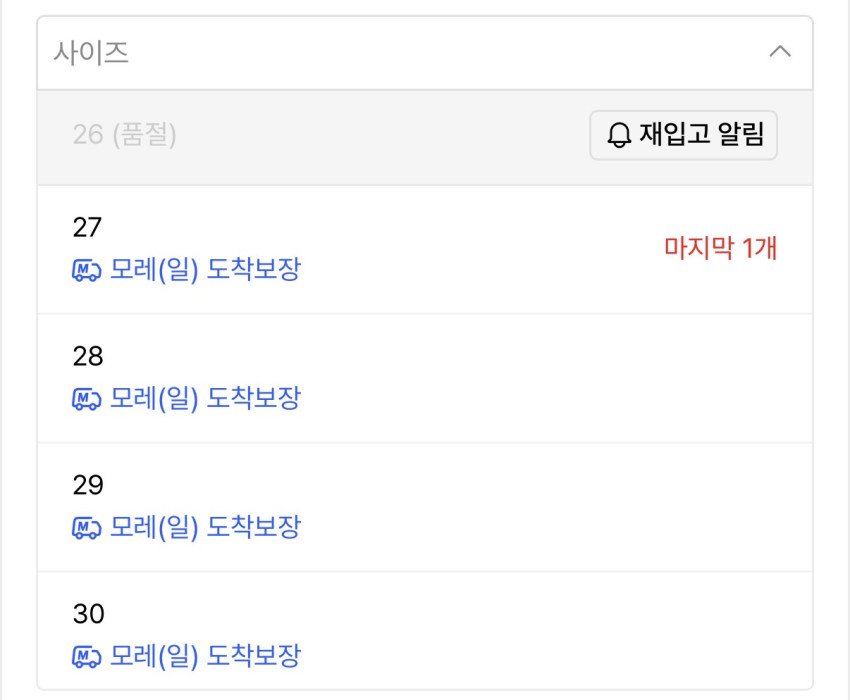Select size 30 option
Image resolution: width=850 pixels, height=700 pixels.
(x=88, y=614)
